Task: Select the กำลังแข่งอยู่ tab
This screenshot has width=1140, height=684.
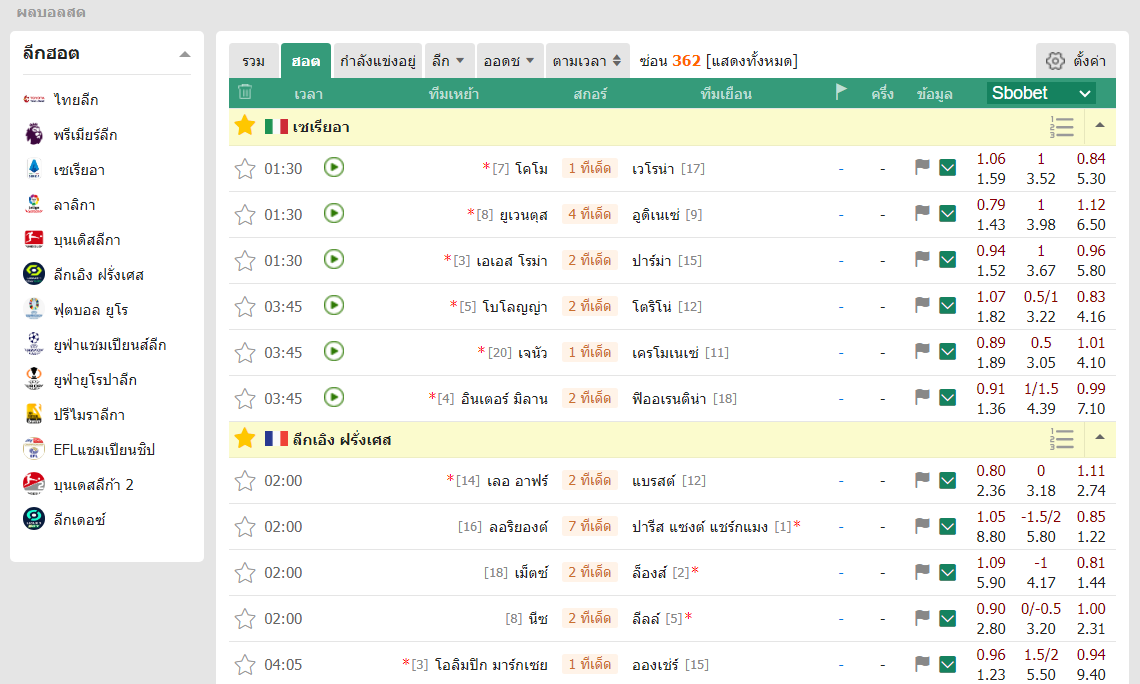Action: (378, 61)
